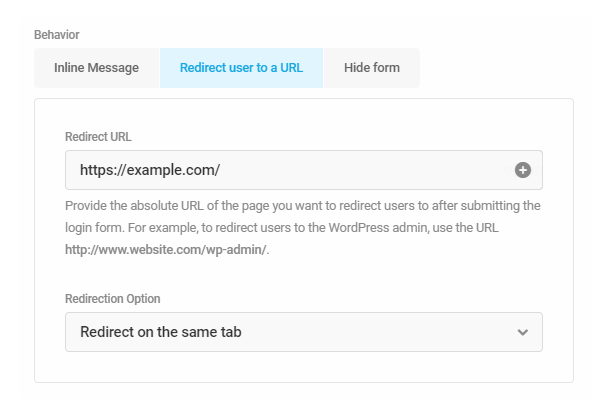Click the Redirect URL field label
Viewport: 610px width, 409px height.
pyautogui.click(x=98, y=137)
